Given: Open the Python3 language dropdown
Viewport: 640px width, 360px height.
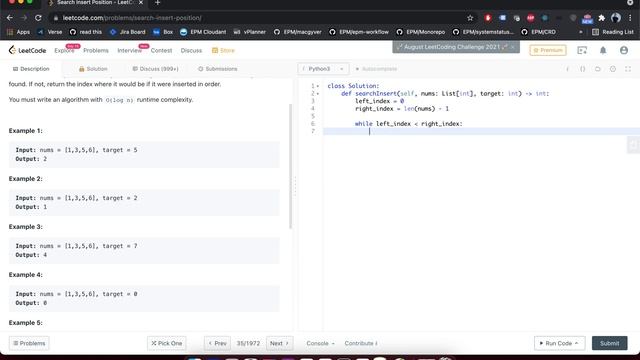Looking at the screenshot, I should 323,69.
